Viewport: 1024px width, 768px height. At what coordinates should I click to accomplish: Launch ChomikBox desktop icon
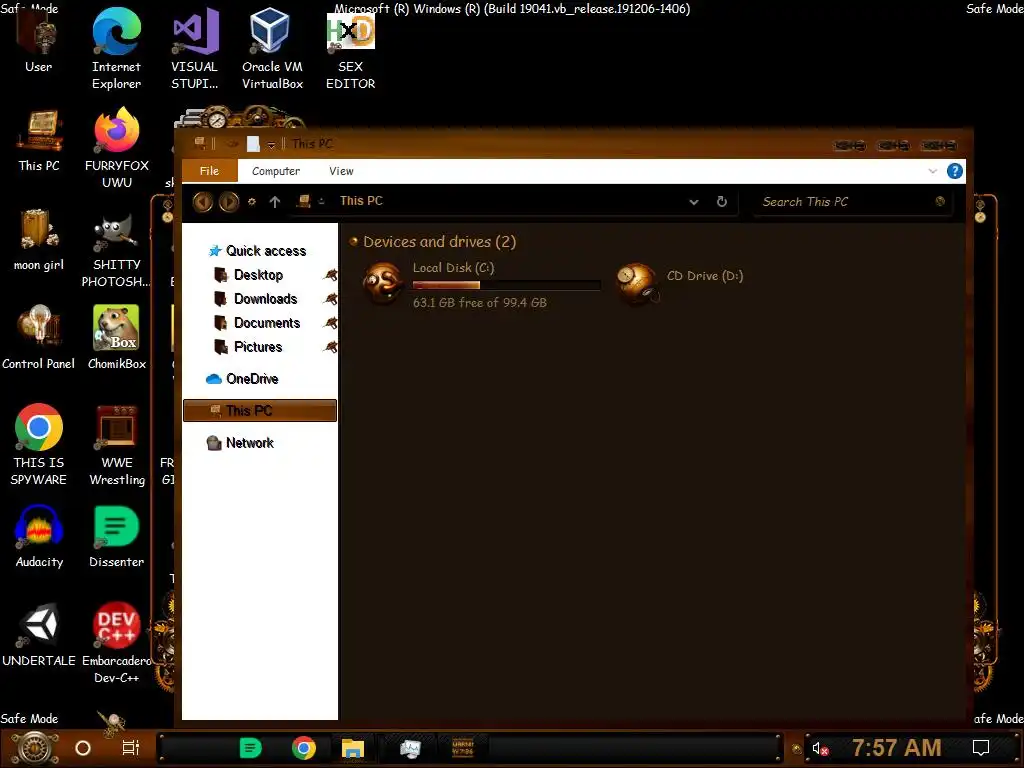[116, 338]
